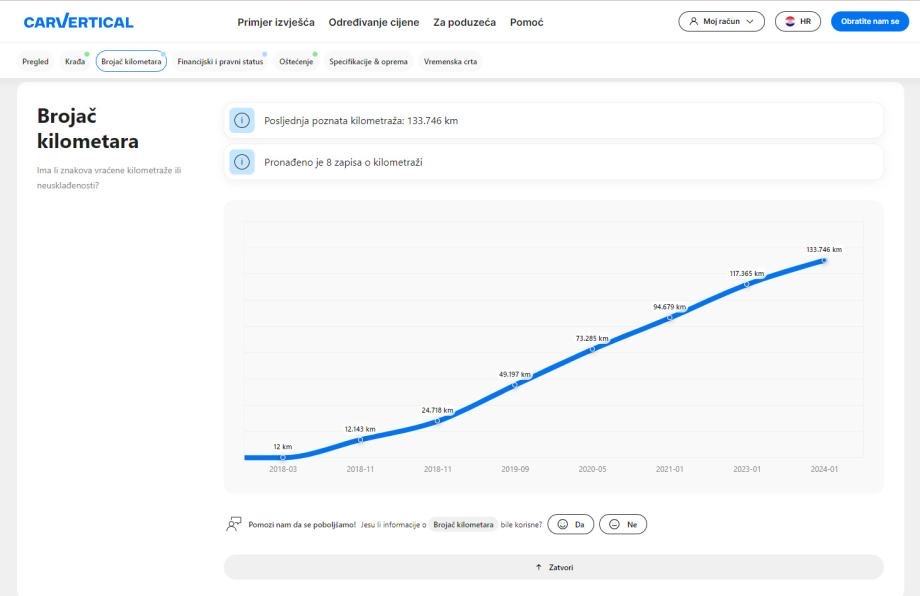Open the Moj račun dropdown
This screenshot has height=596, width=920.
coord(721,21)
